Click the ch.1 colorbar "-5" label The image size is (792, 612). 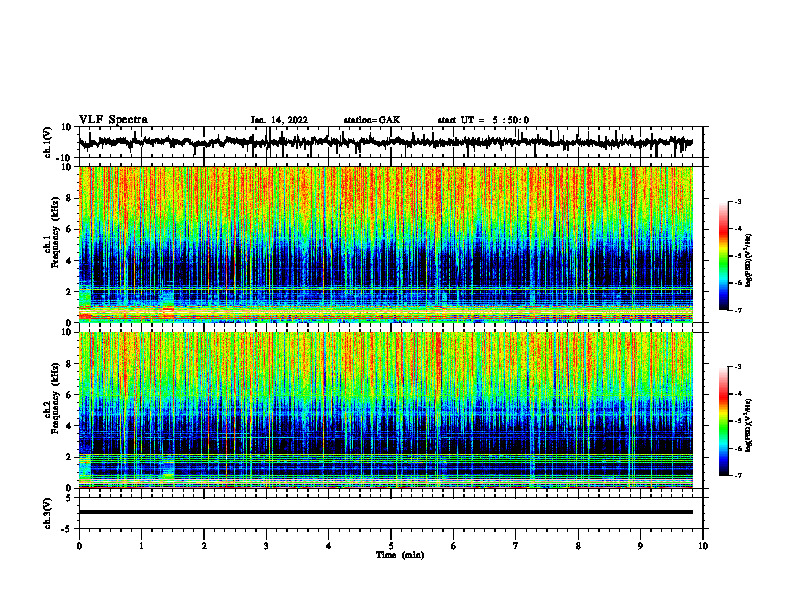point(738,256)
